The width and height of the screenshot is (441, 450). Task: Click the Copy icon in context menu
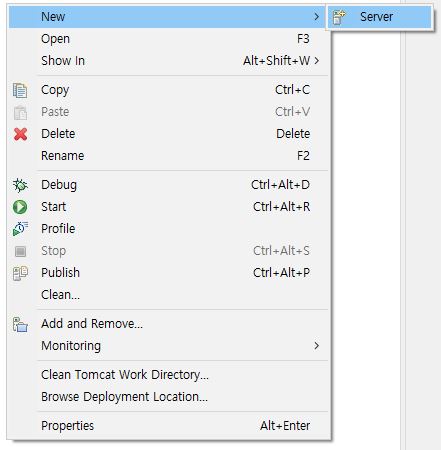pyautogui.click(x=20, y=90)
